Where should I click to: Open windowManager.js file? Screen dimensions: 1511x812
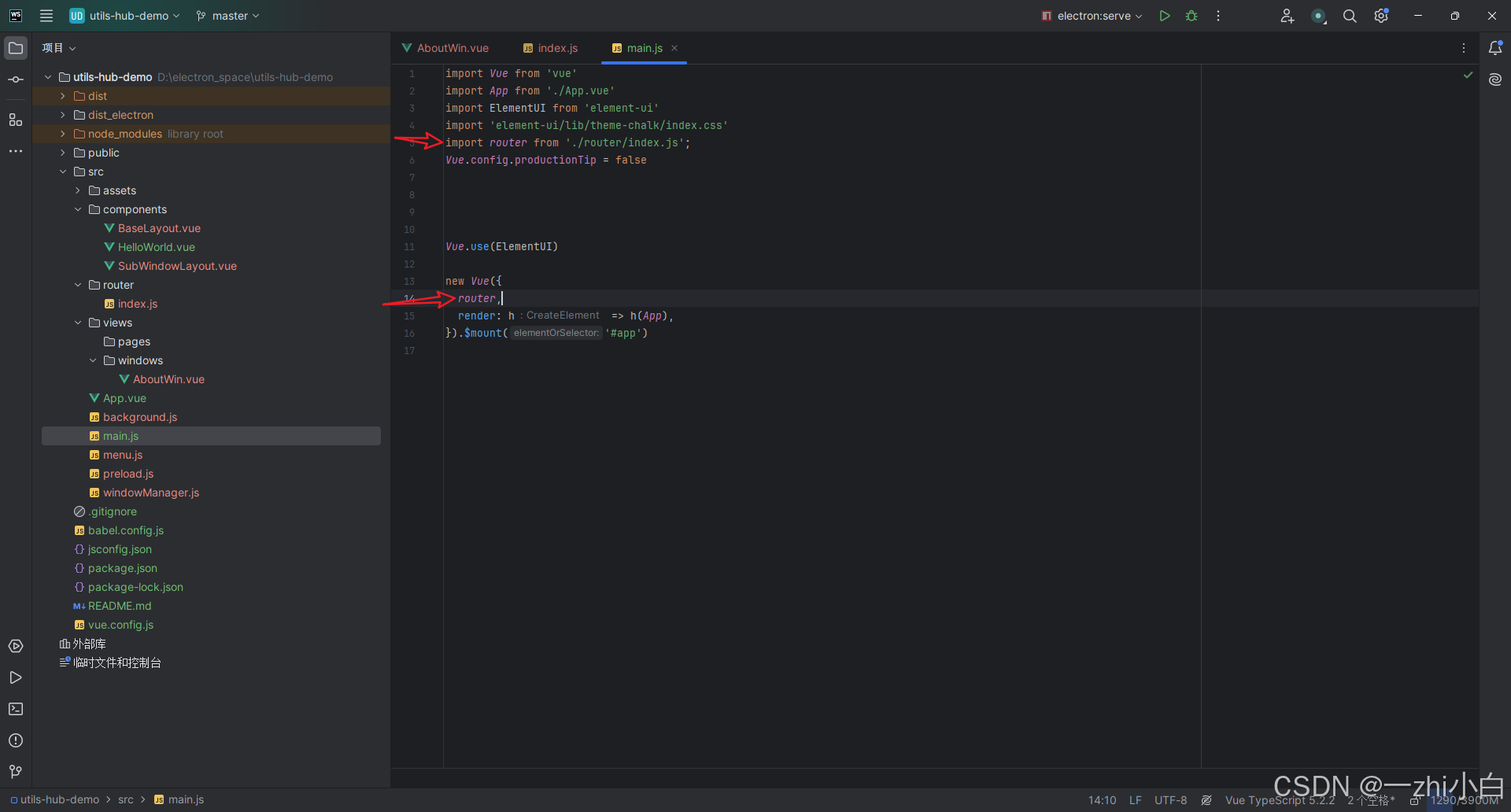151,493
